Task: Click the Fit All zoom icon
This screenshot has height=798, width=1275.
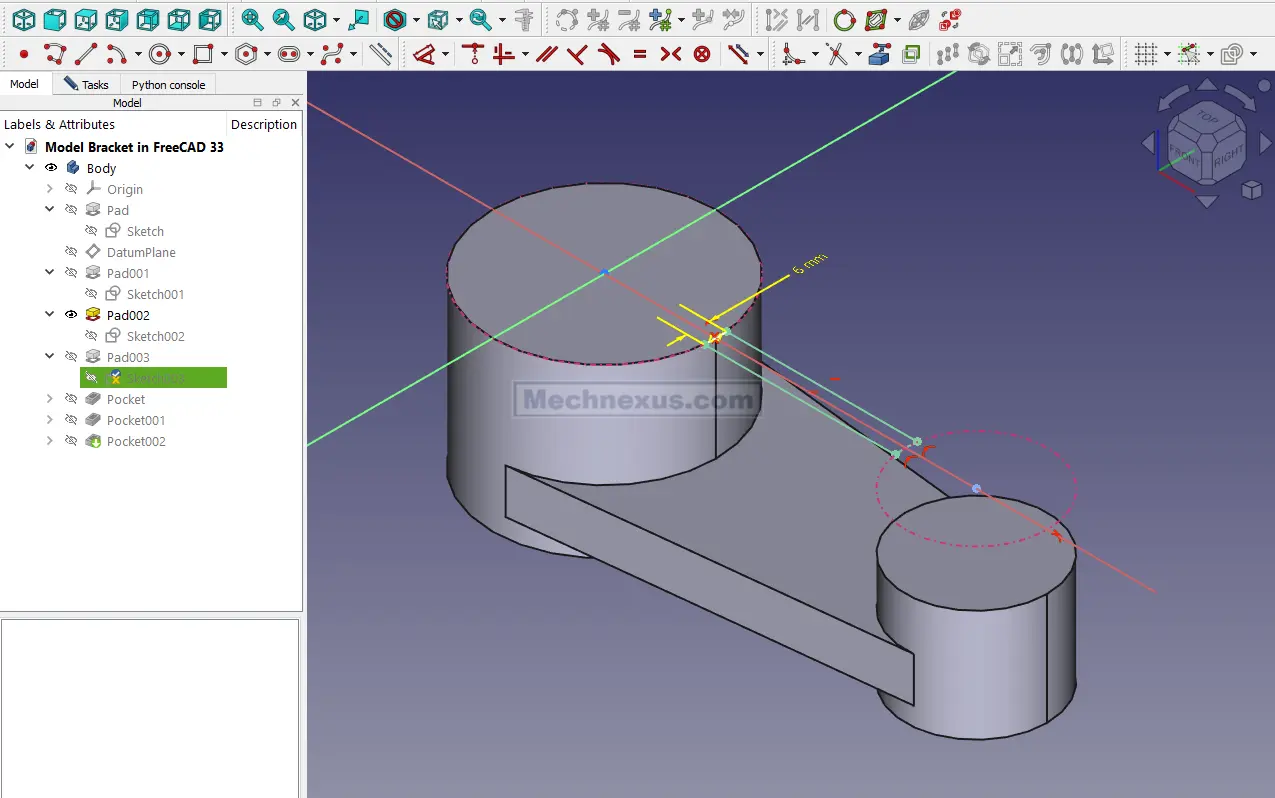Action: point(252,19)
